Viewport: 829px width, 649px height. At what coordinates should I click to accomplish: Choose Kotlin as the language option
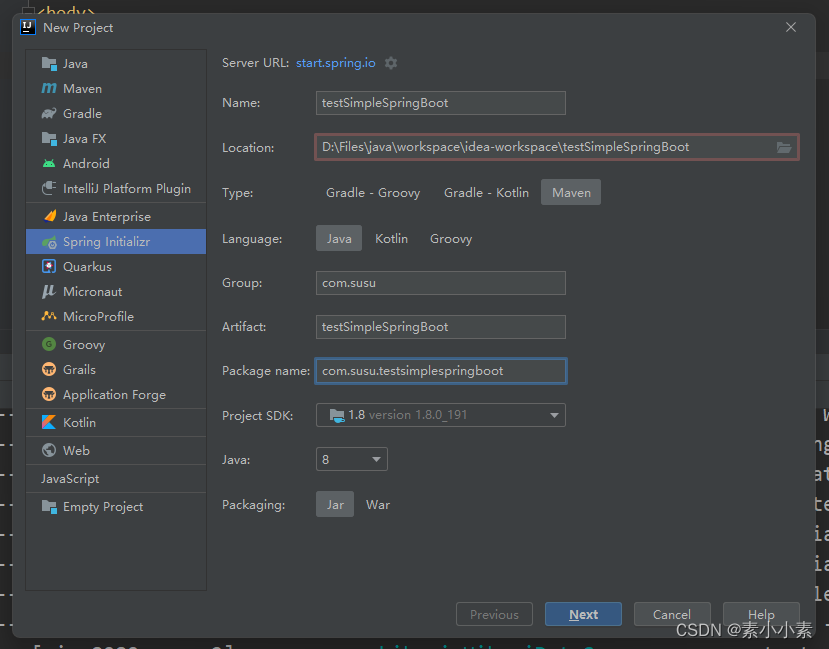click(391, 238)
